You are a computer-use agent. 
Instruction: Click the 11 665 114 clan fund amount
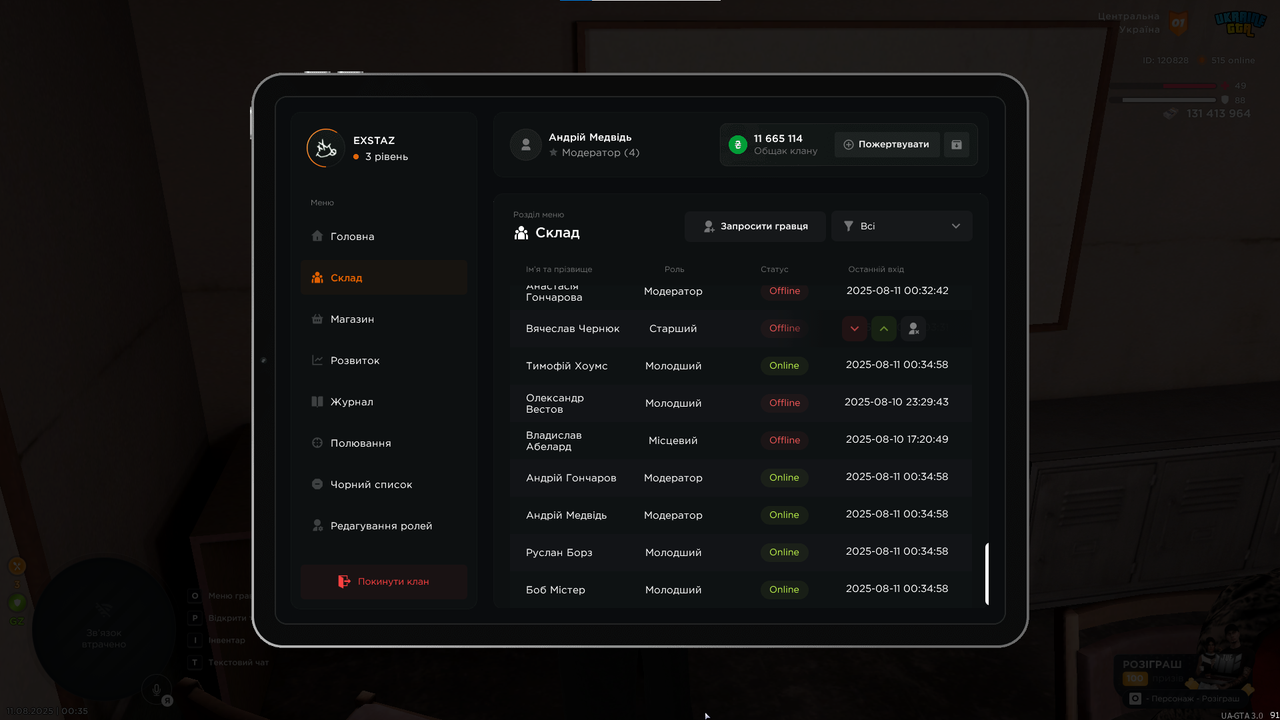(778, 139)
